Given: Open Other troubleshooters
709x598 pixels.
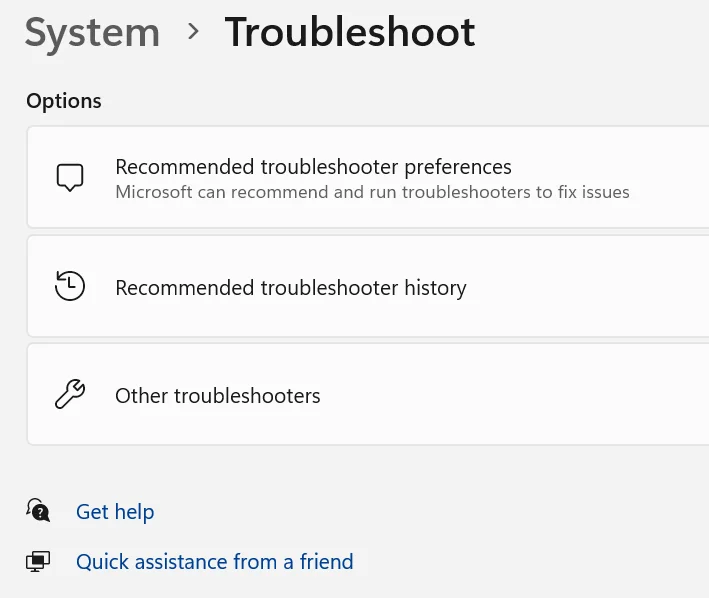Looking at the screenshot, I should (217, 396).
